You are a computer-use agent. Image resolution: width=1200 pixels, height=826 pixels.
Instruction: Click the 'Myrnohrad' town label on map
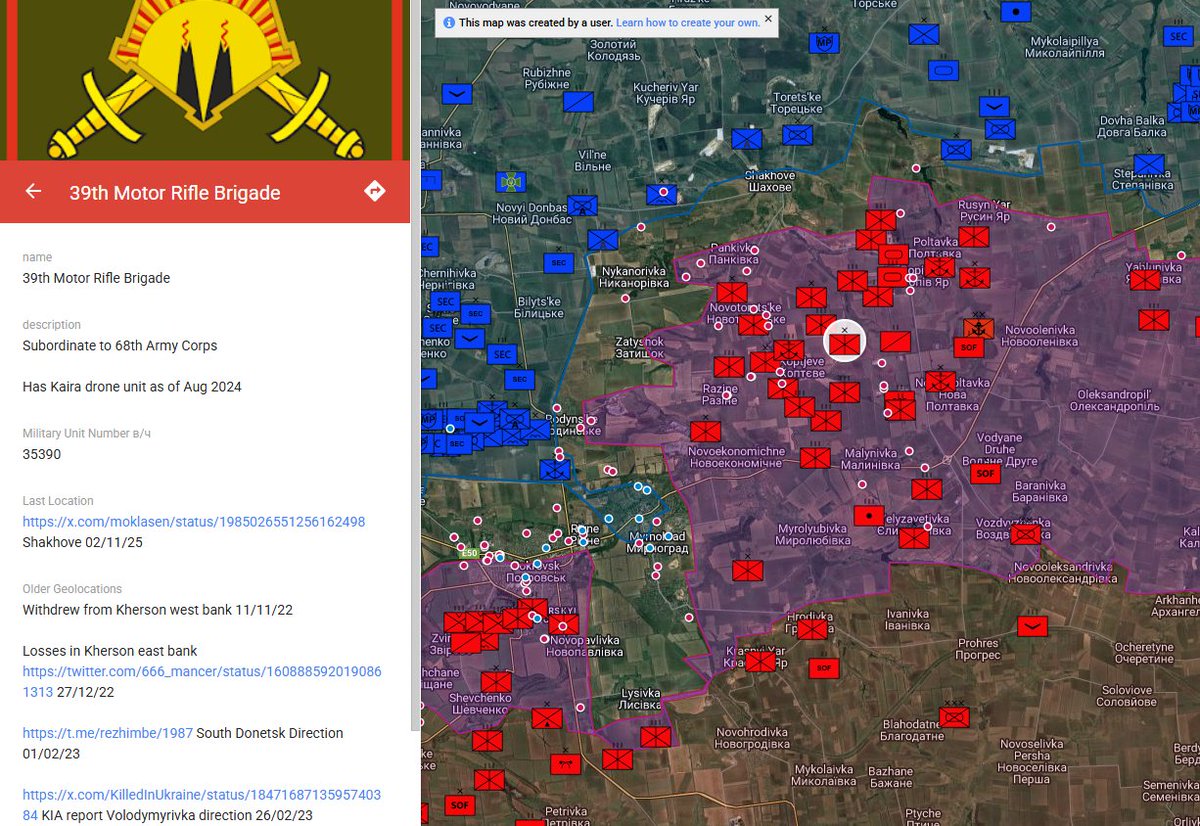659,541
